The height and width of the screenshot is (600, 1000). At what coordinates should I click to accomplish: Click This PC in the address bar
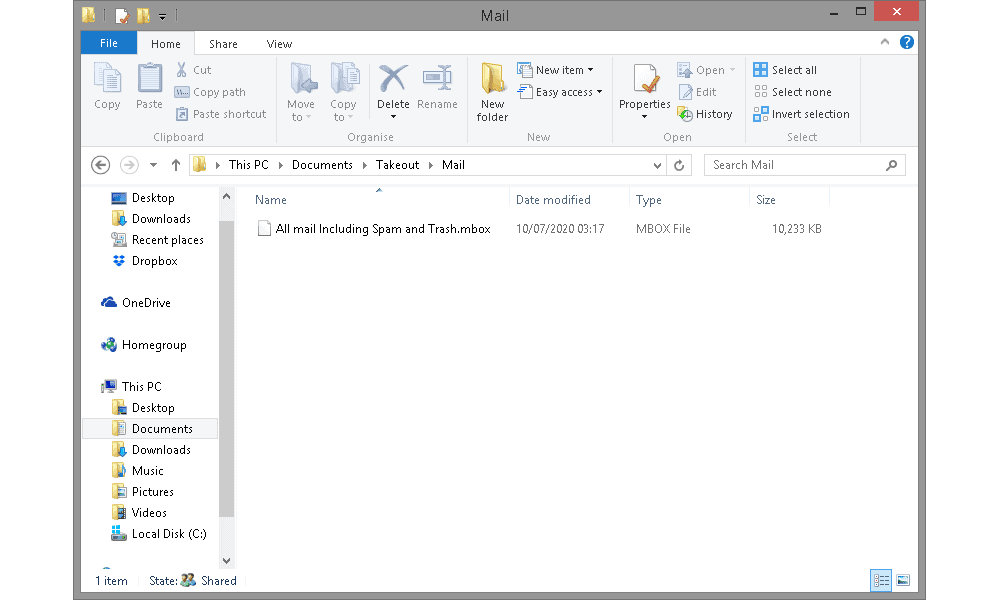(249, 165)
